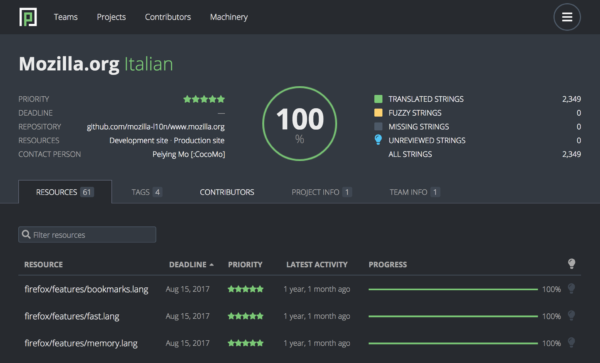This screenshot has height=363, width=600.
Task: Click the bookmarks.lang priority stars
Action: coord(246,289)
